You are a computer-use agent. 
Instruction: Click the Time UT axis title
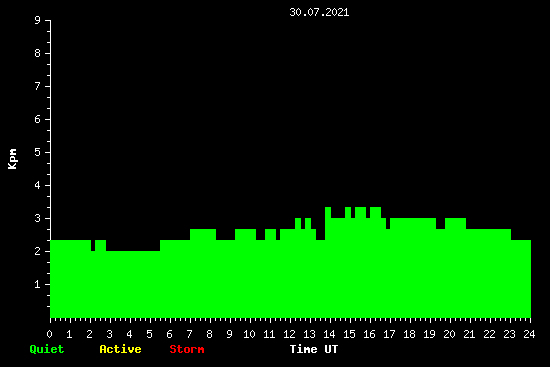[314, 349]
